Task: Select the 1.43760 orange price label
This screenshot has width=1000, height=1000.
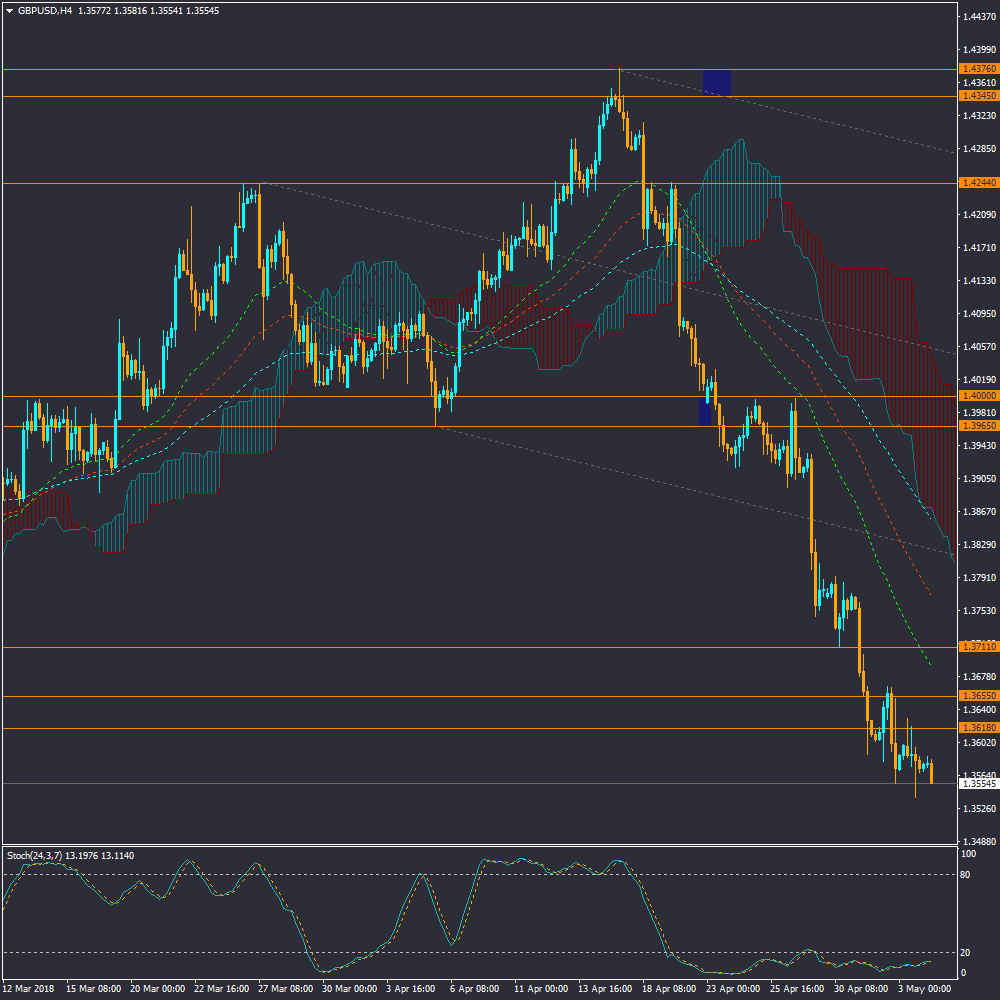Action: tap(978, 68)
